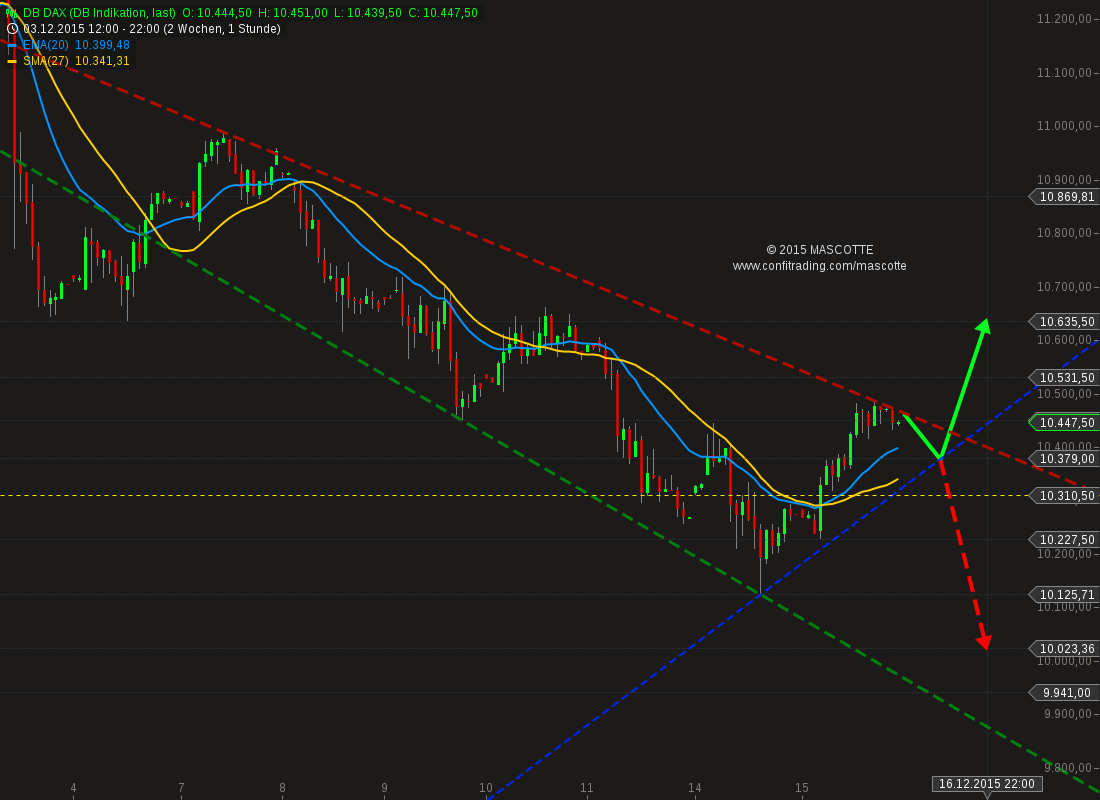Click the 10.700,00 price axis label
This screenshot has width=1100, height=800.
(1064, 287)
